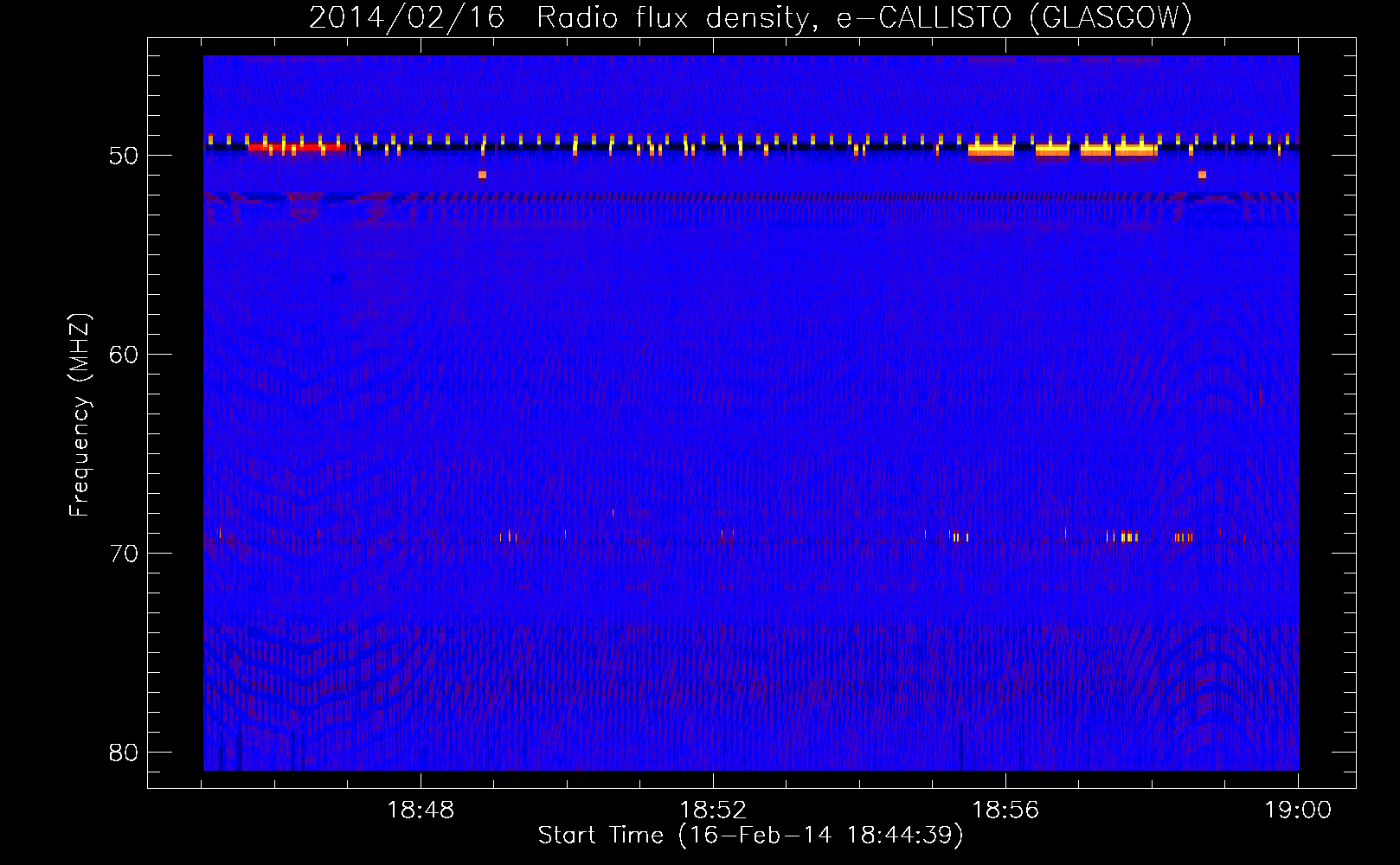Click the 18:48 time tick label

pyautogui.click(x=421, y=811)
